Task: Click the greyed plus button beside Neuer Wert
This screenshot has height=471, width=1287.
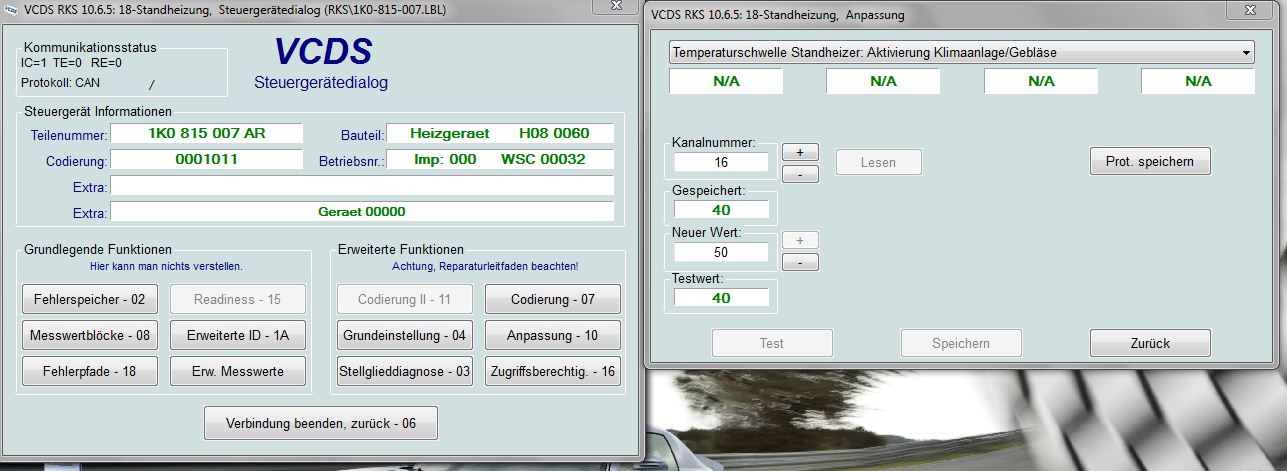Action: point(800,240)
